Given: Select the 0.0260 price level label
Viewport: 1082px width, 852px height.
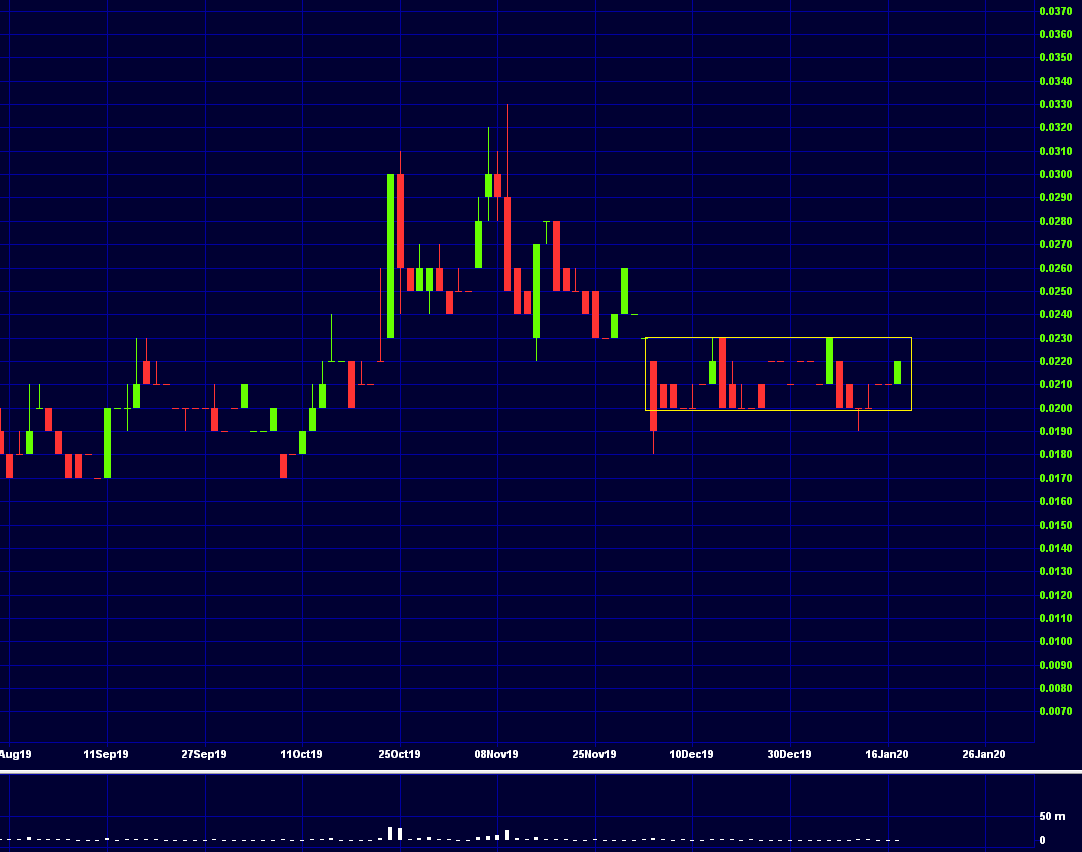Looking at the screenshot, I should click(1056, 268).
